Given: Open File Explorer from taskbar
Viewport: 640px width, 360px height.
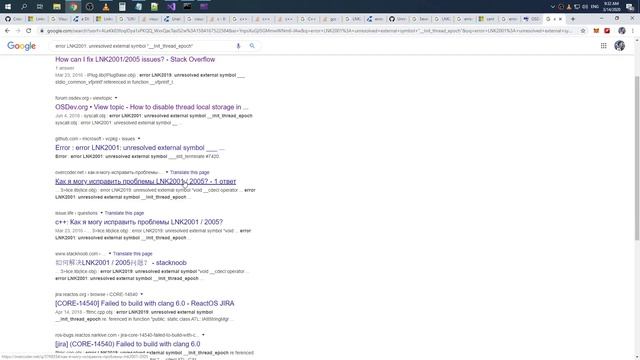Looking at the screenshot, I should click(x=57, y=6).
